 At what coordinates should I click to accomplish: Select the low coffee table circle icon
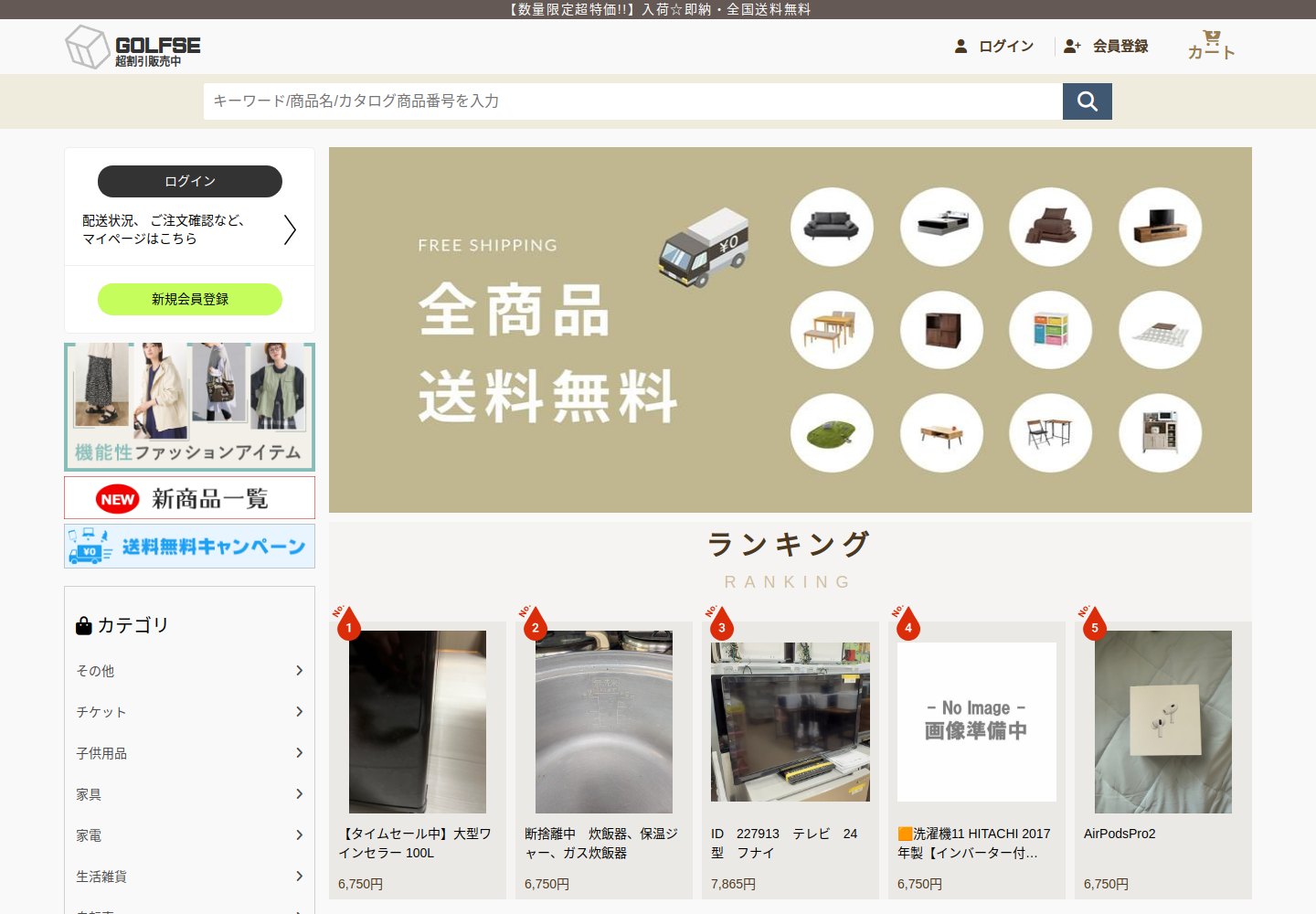click(941, 433)
